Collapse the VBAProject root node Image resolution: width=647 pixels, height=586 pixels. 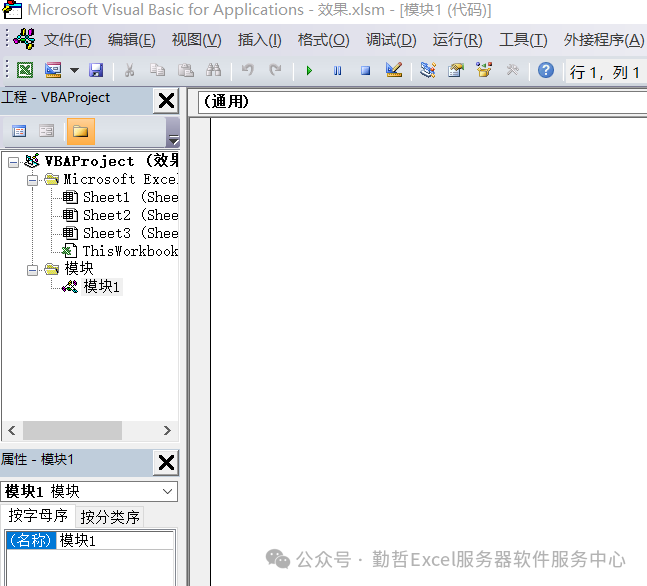pos(14,162)
